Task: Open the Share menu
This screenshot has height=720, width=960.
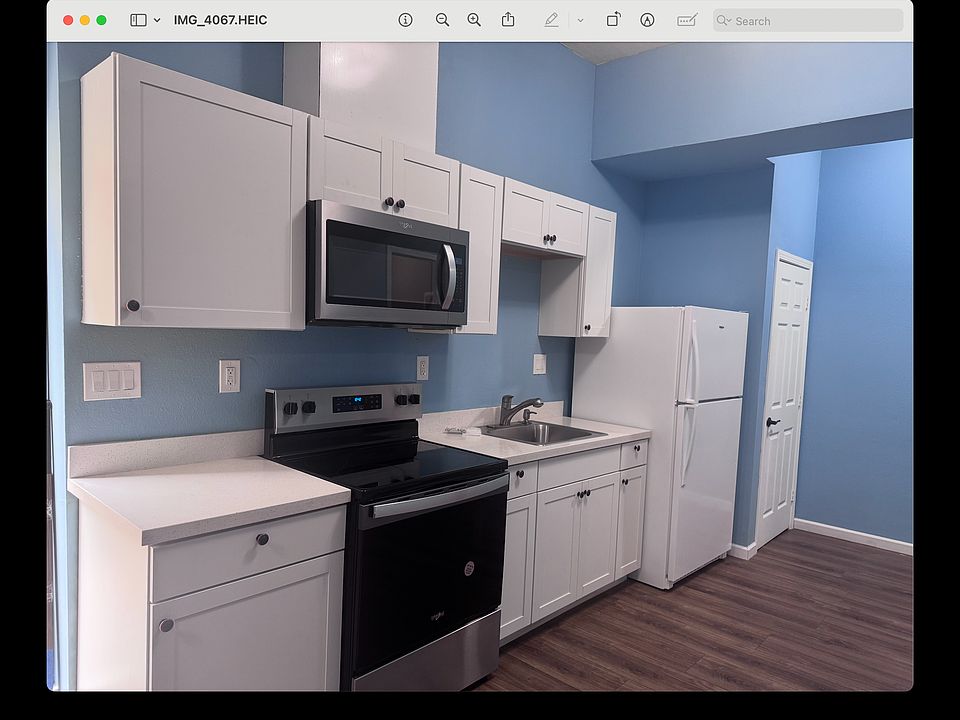Action: [508, 20]
